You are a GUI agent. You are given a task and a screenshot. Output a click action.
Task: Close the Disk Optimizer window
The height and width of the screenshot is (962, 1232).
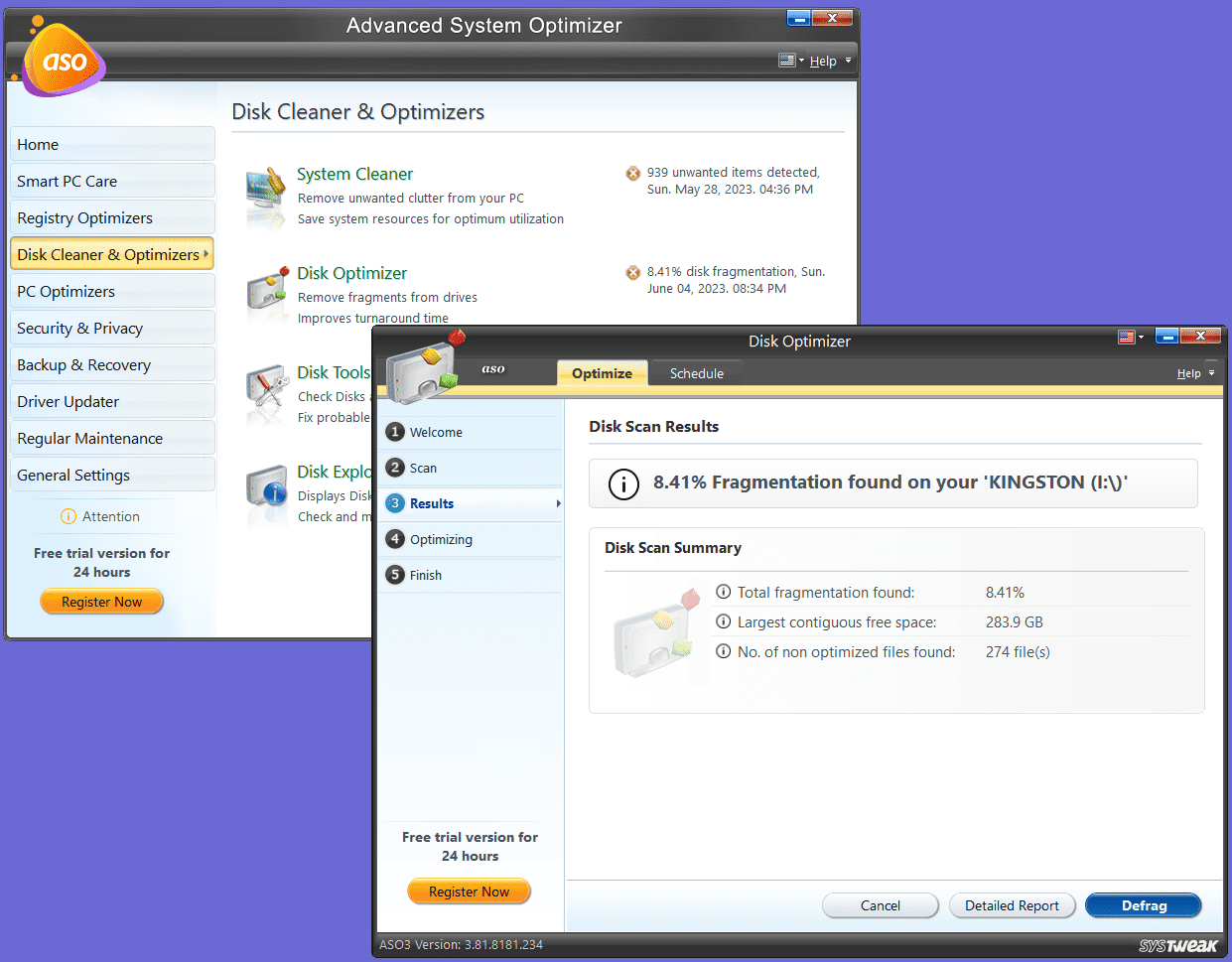(1201, 337)
